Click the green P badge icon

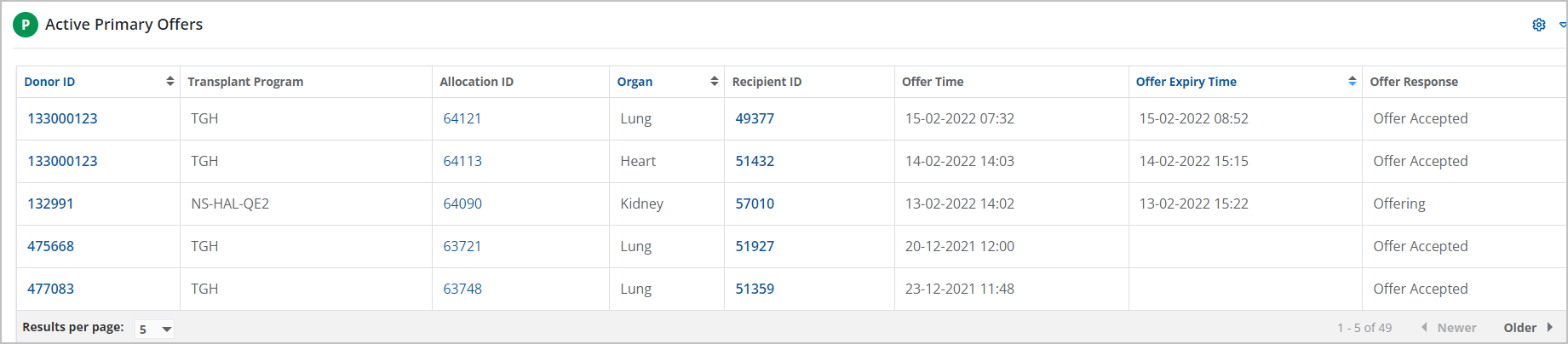(x=26, y=25)
